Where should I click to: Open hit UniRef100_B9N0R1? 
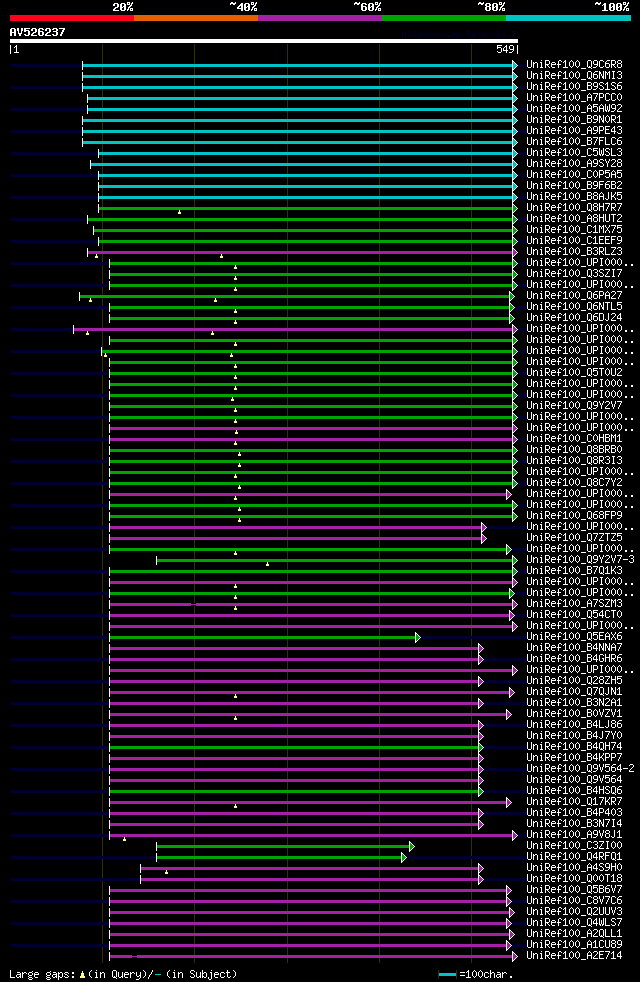click(x=574, y=120)
